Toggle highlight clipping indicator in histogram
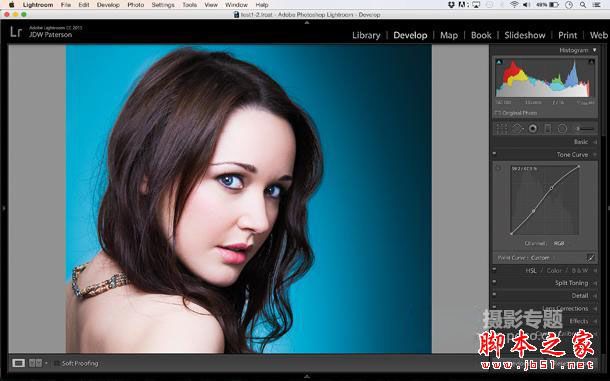 (x=591, y=62)
